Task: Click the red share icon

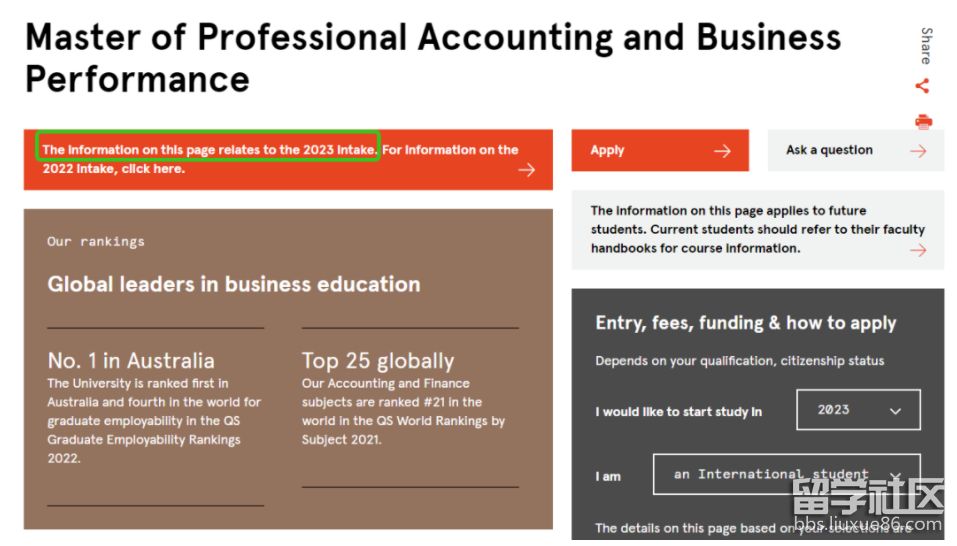Action: click(x=922, y=86)
